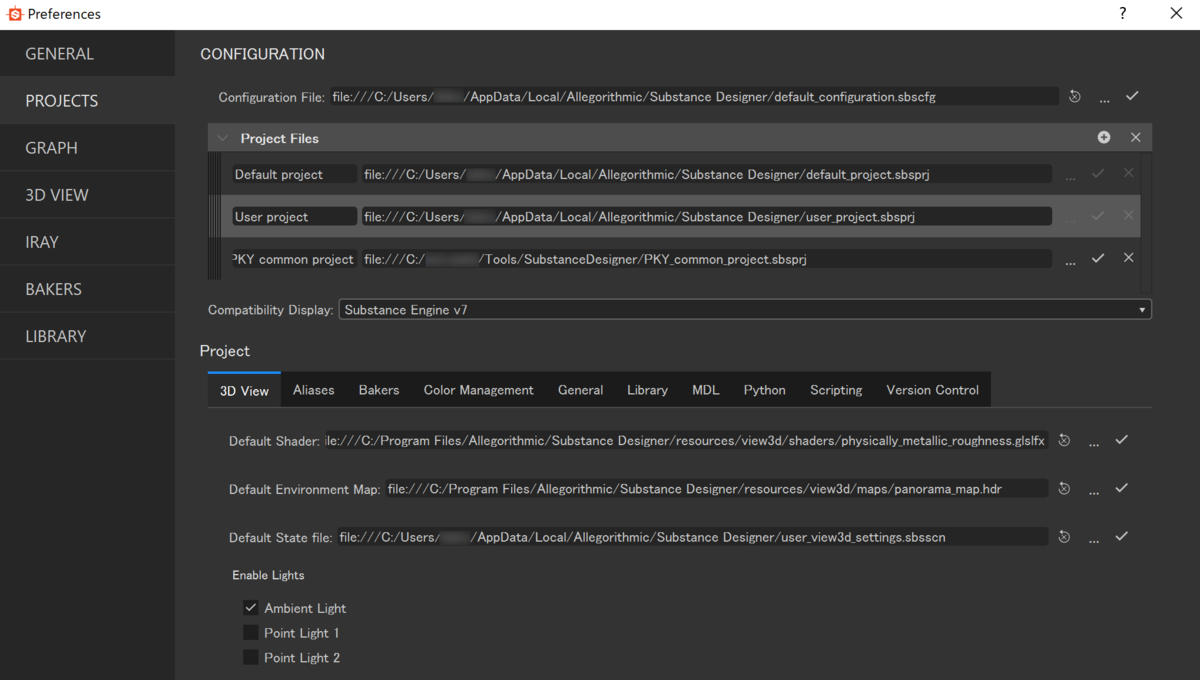This screenshot has height=680, width=1200.
Task: Click greyed checkmark in Default project row
Action: (x=1098, y=174)
